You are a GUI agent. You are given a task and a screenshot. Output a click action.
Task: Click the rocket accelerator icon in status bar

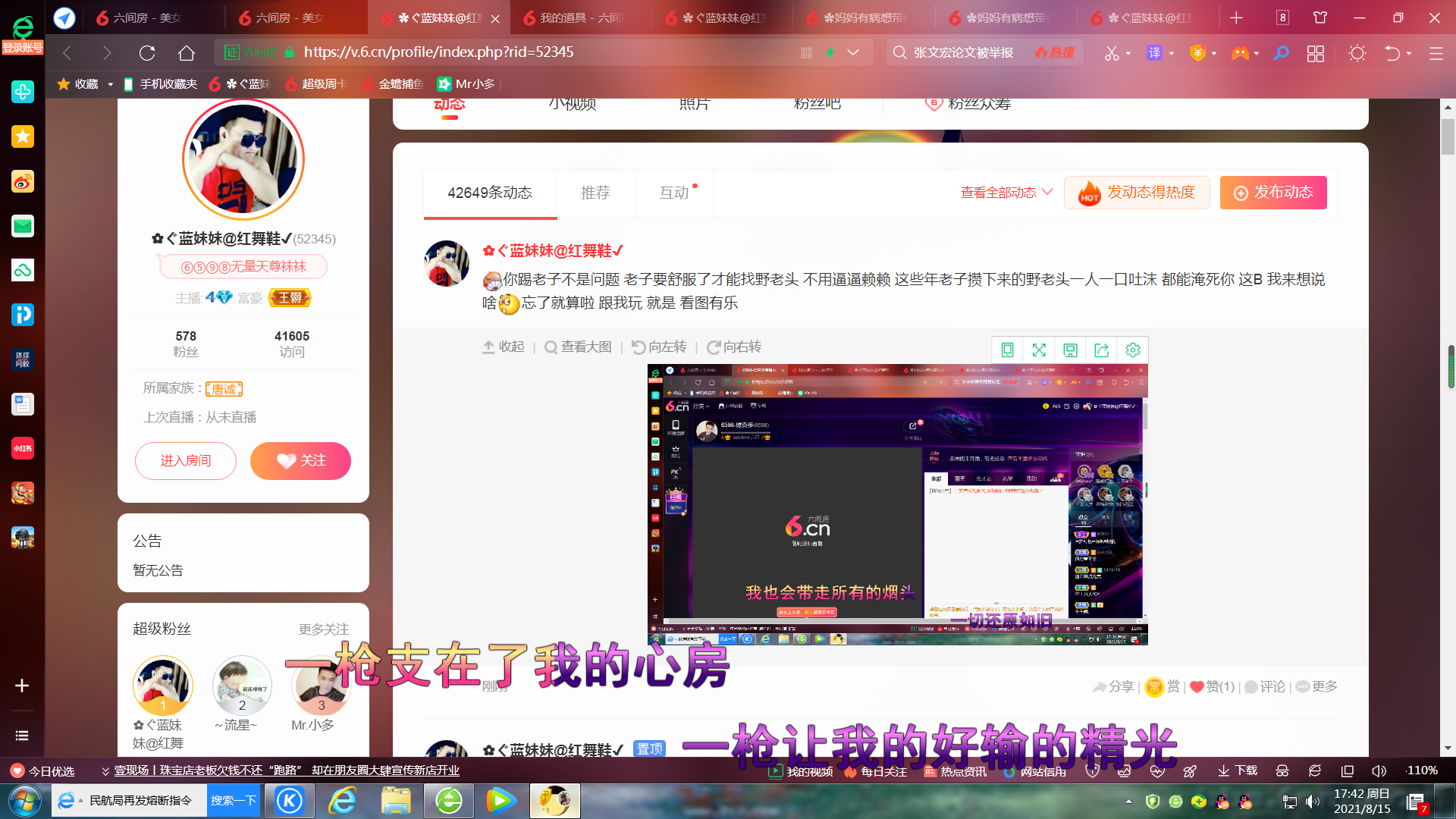pyautogui.click(x=1190, y=771)
